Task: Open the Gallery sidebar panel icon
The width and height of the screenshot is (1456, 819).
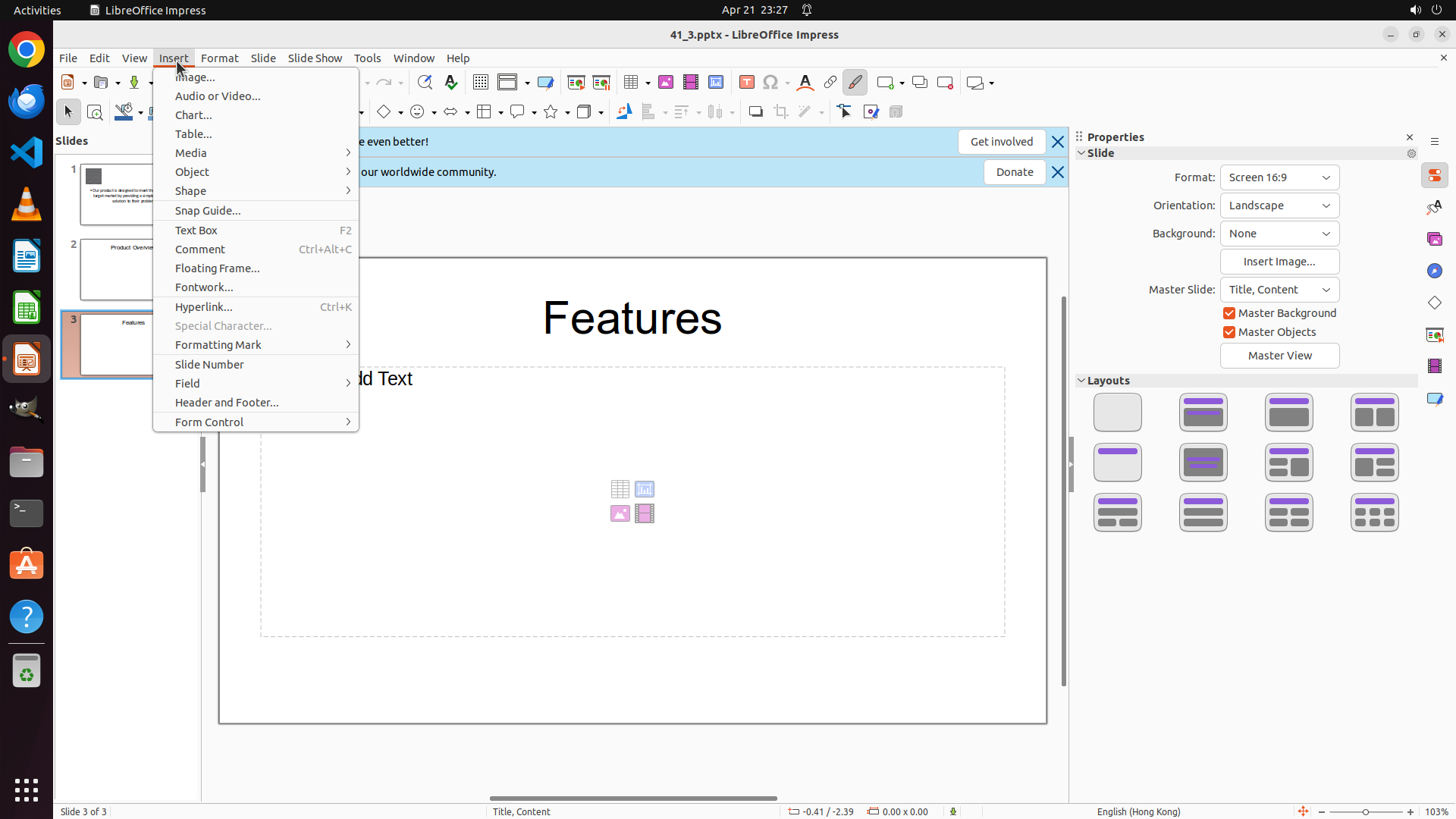Action: [1434, 240]
